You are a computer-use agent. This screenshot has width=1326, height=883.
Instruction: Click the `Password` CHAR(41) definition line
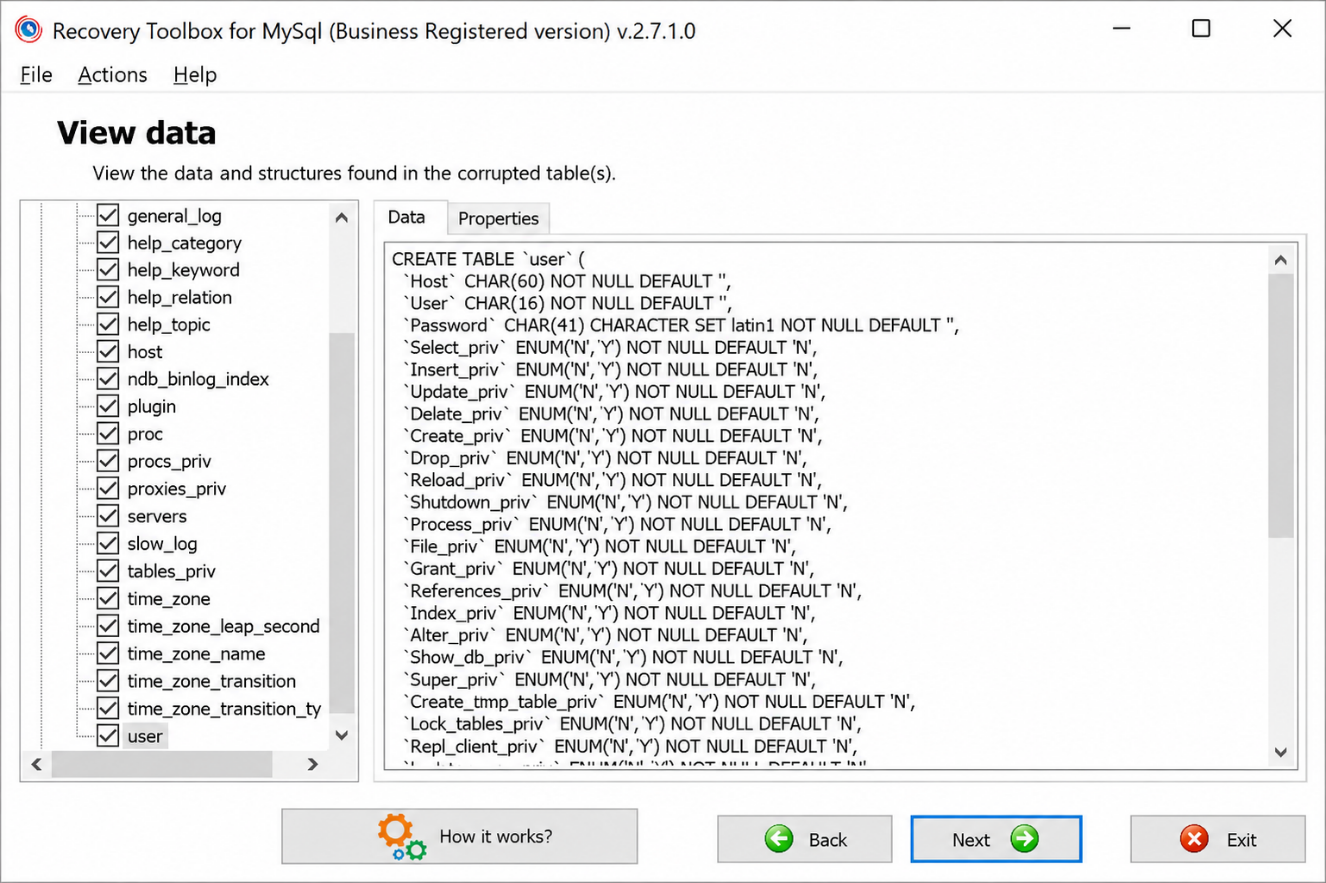coord(680,325)
